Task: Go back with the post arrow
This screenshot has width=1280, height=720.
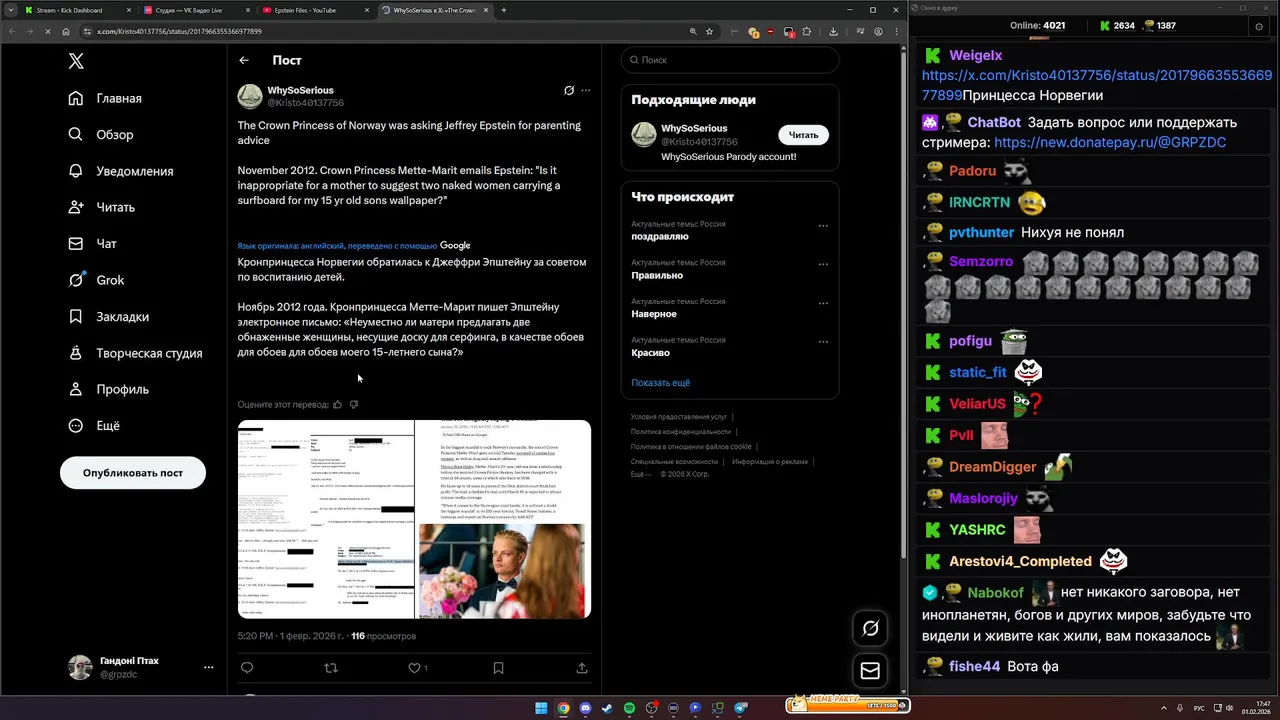Action: (244, 60)
